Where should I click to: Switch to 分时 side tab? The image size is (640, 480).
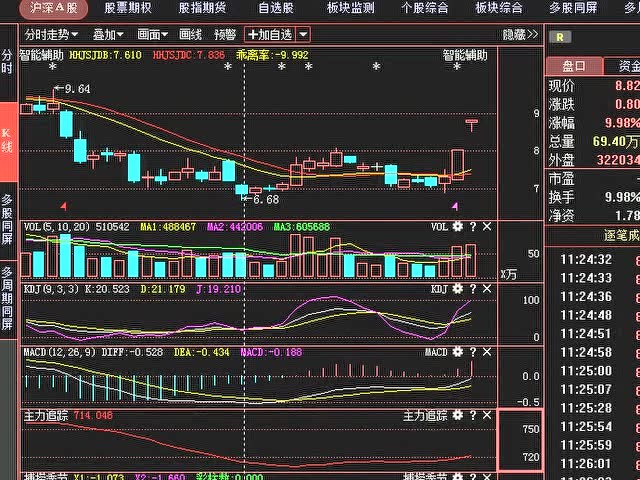[7, 62]
